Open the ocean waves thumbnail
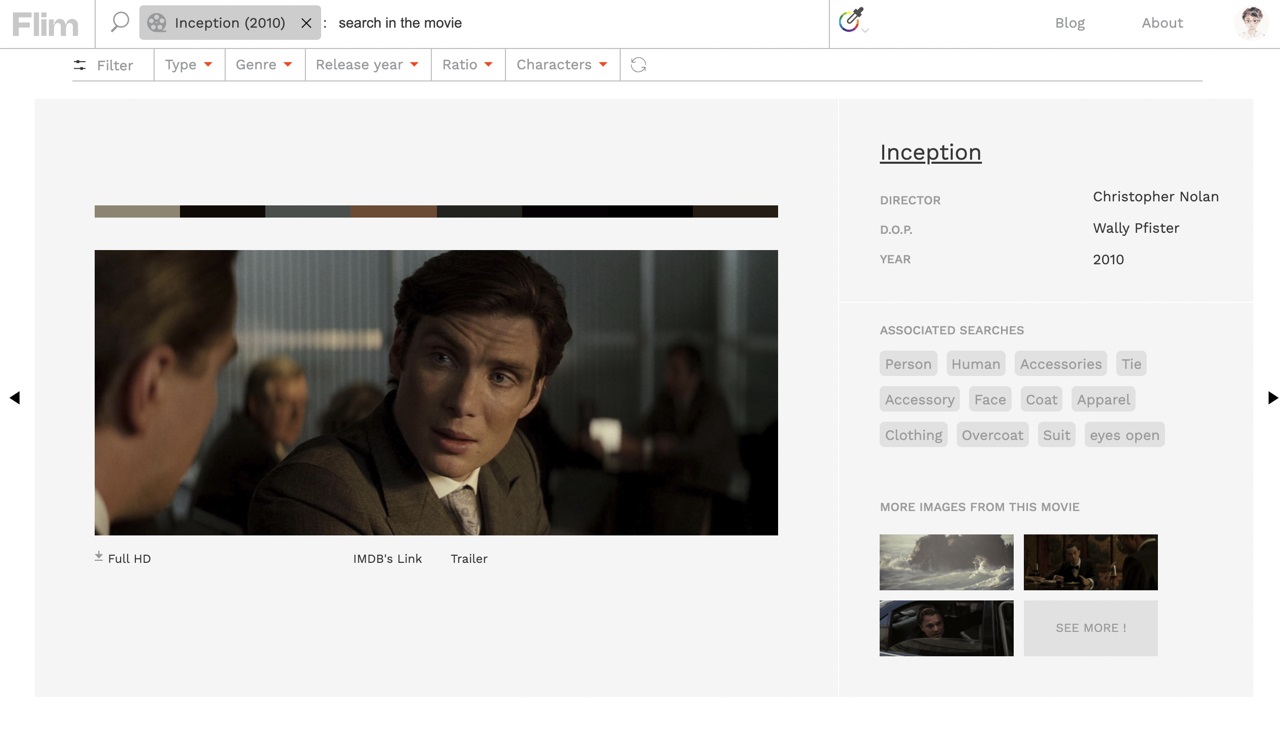The image size is (1280, 752). tap(946, 562)
